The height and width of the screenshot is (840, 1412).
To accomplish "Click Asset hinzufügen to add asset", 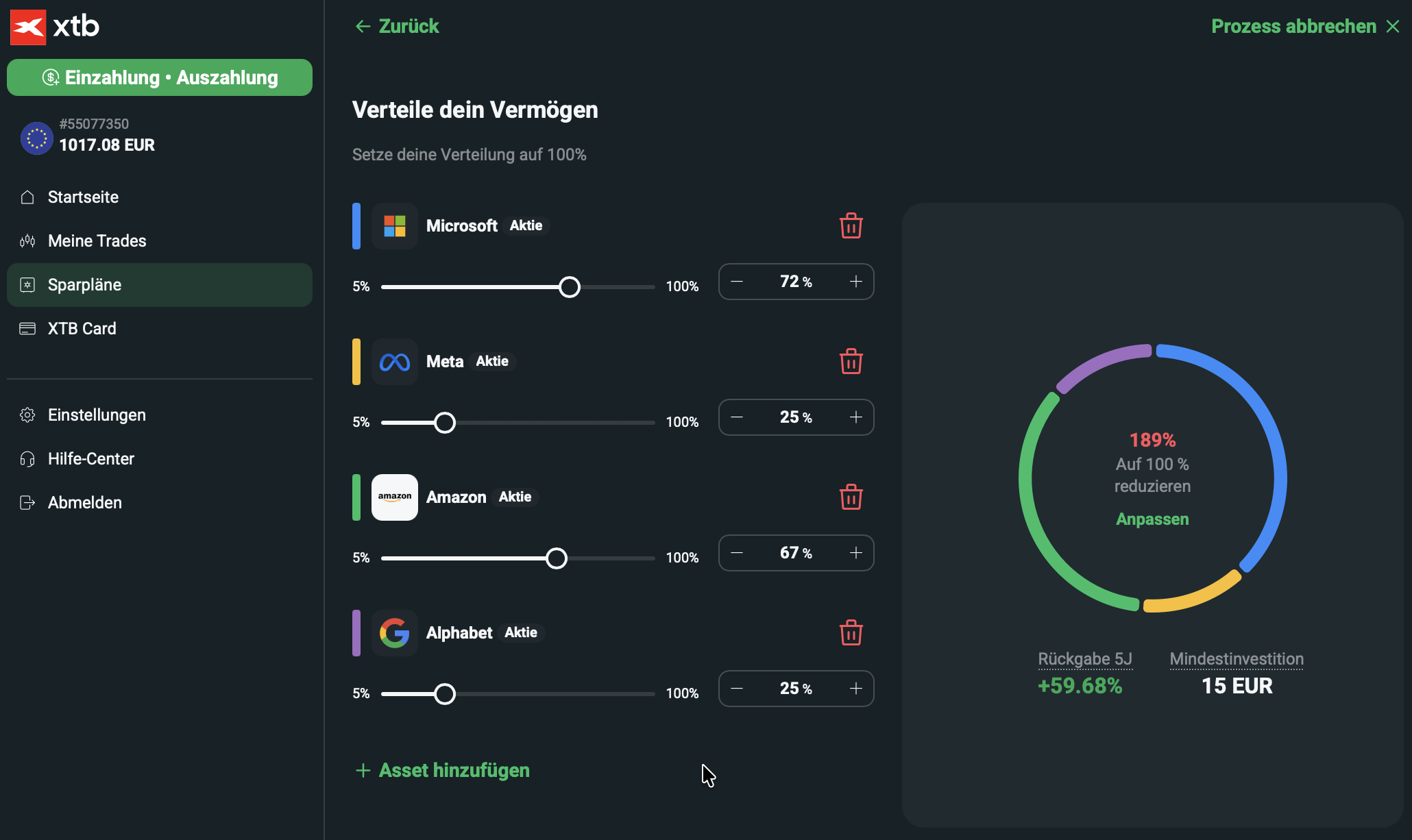I will click(x=443, y=770).
